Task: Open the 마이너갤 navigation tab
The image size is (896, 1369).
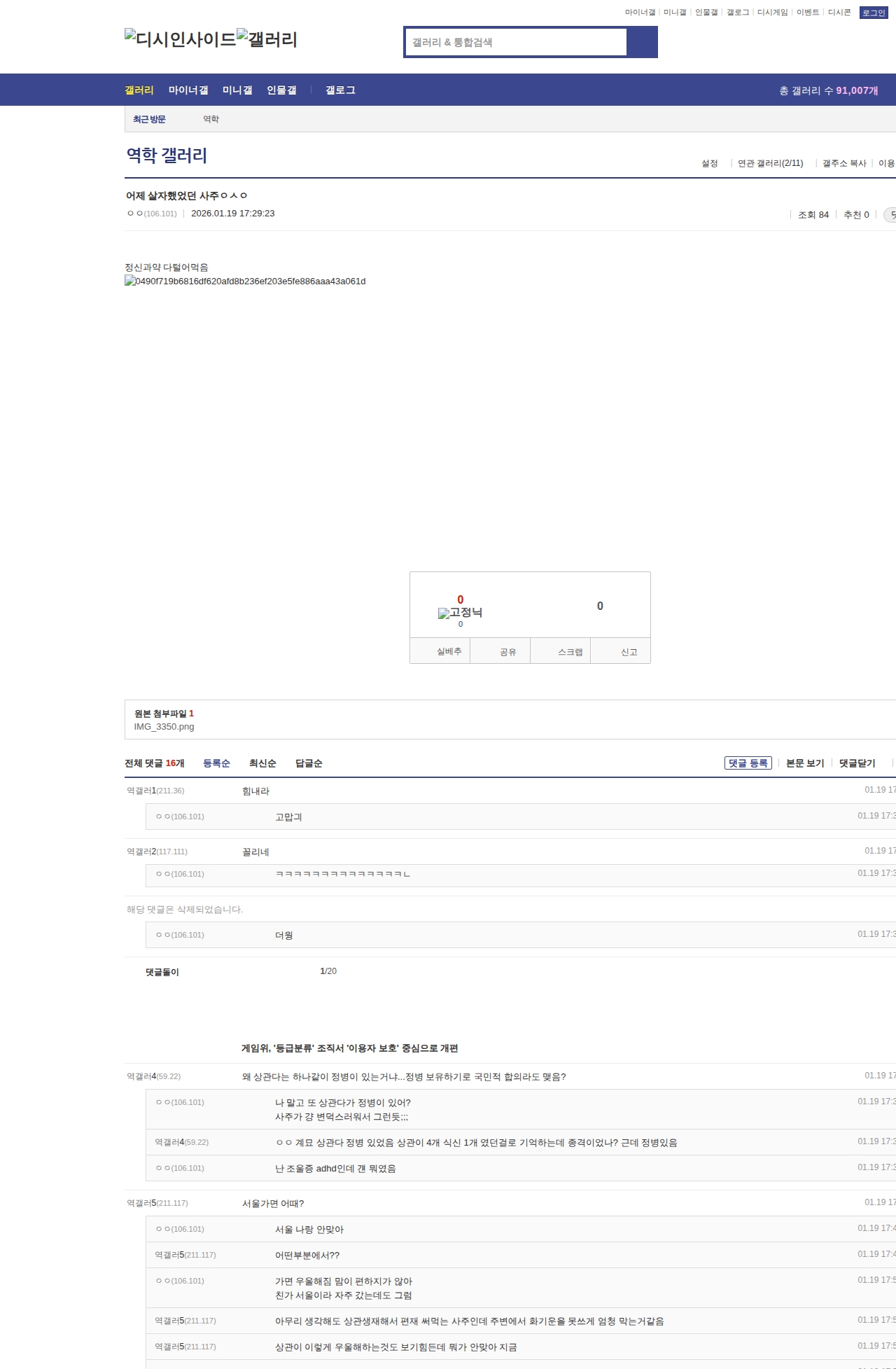Action: pyautogui.click(x=188, y=90)
